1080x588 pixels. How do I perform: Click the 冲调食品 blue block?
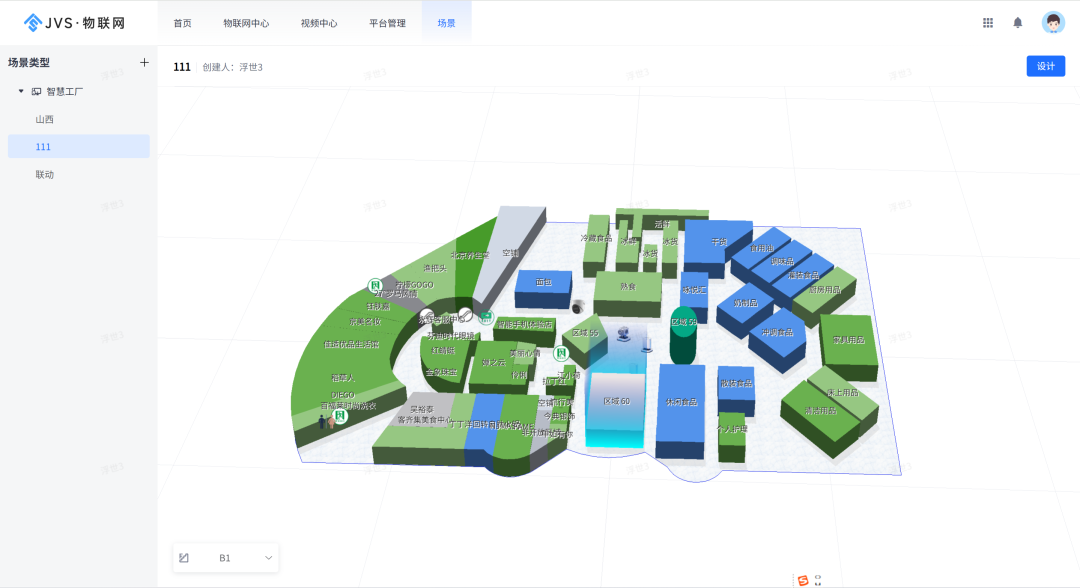point(777,339)
